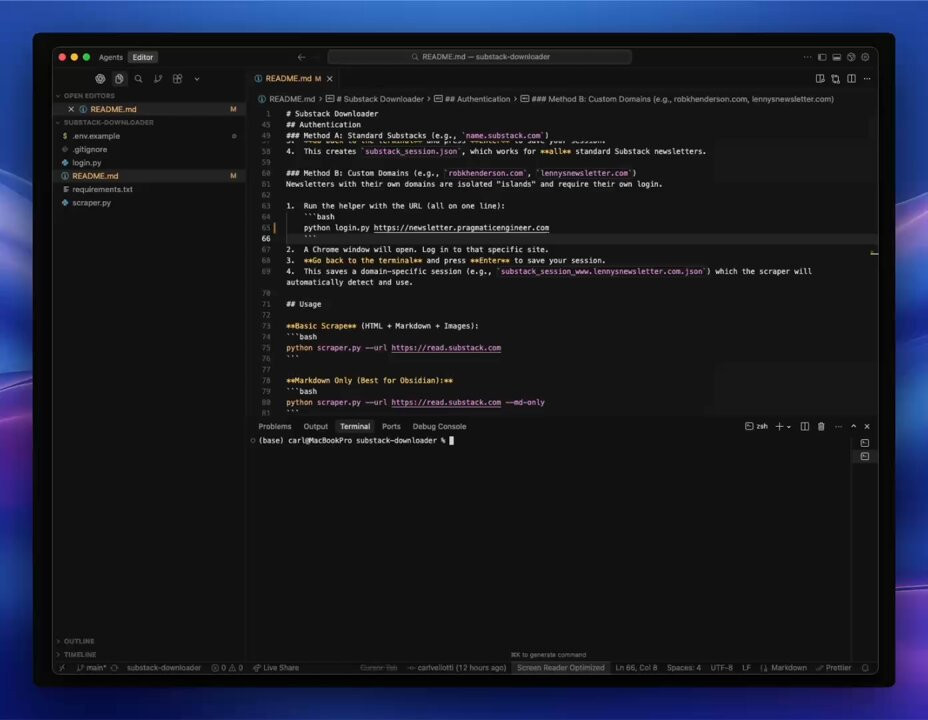Screen dimensions: 928x720
Task: Open title bar more options ellipsis
Action: [x=807, y=57]
